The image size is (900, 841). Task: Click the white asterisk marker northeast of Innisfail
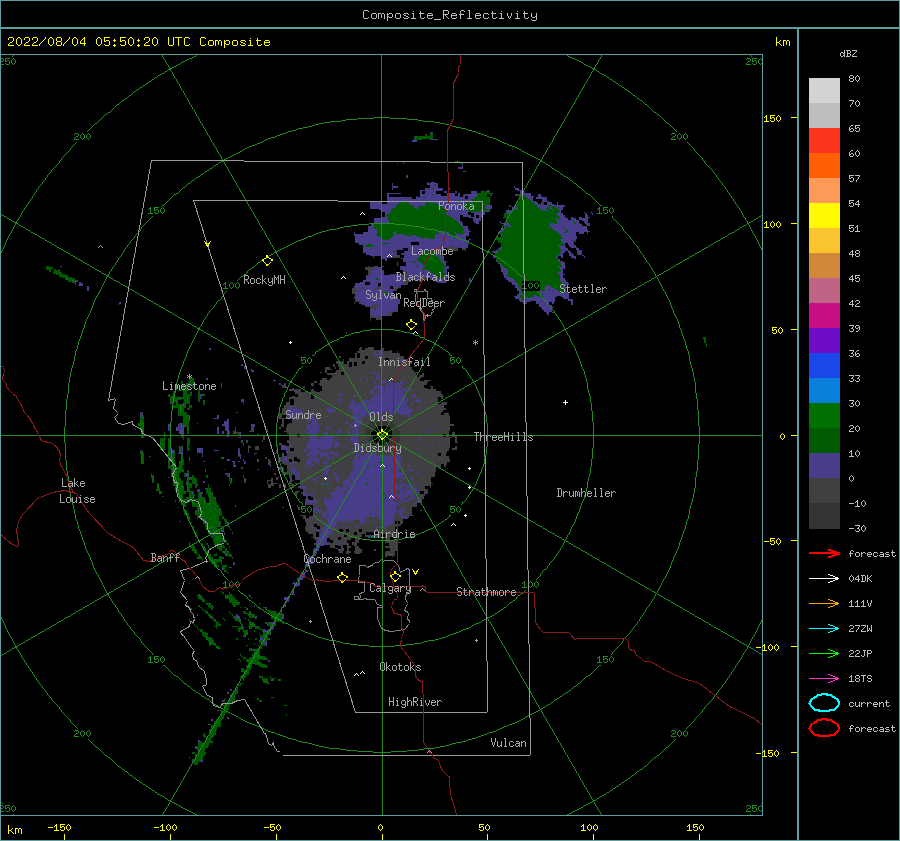[475, 343]
